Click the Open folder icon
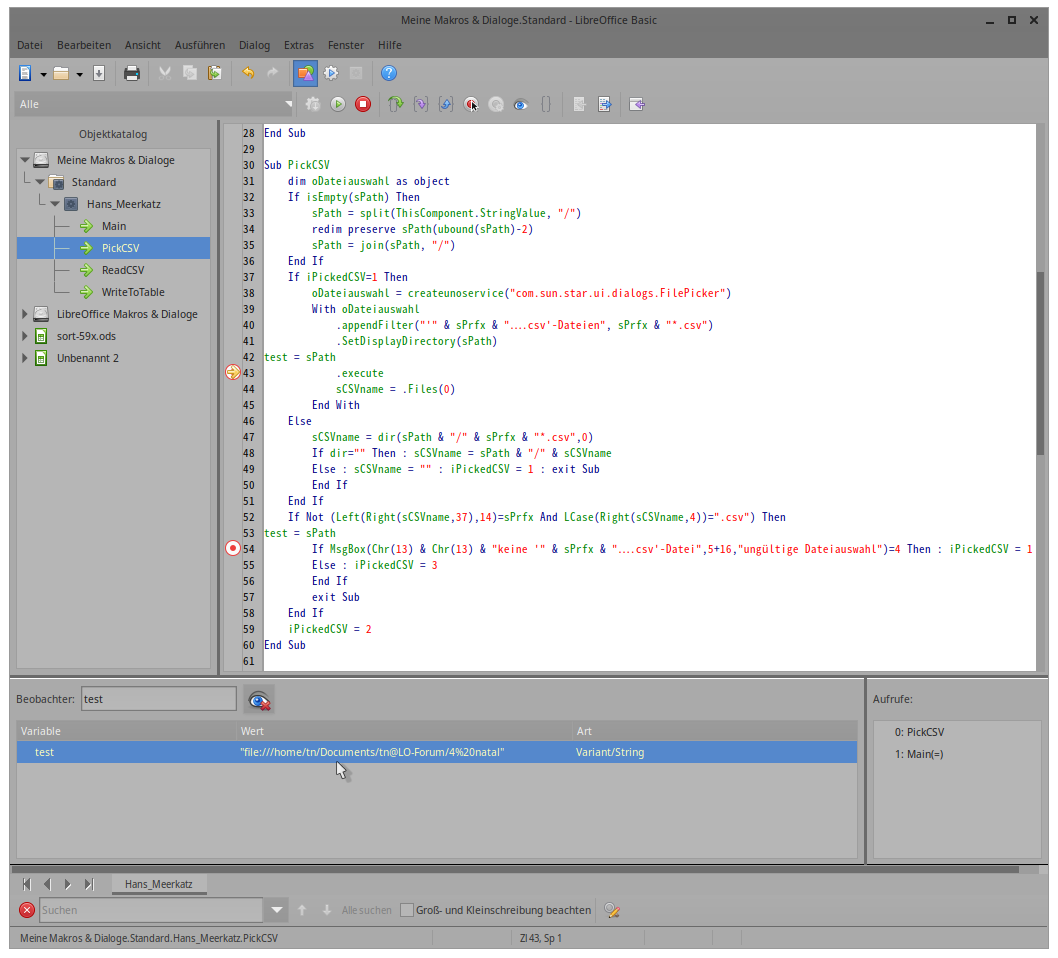Screen dimensions: 1058x958 pyautogui.click(x=61, y=73)
